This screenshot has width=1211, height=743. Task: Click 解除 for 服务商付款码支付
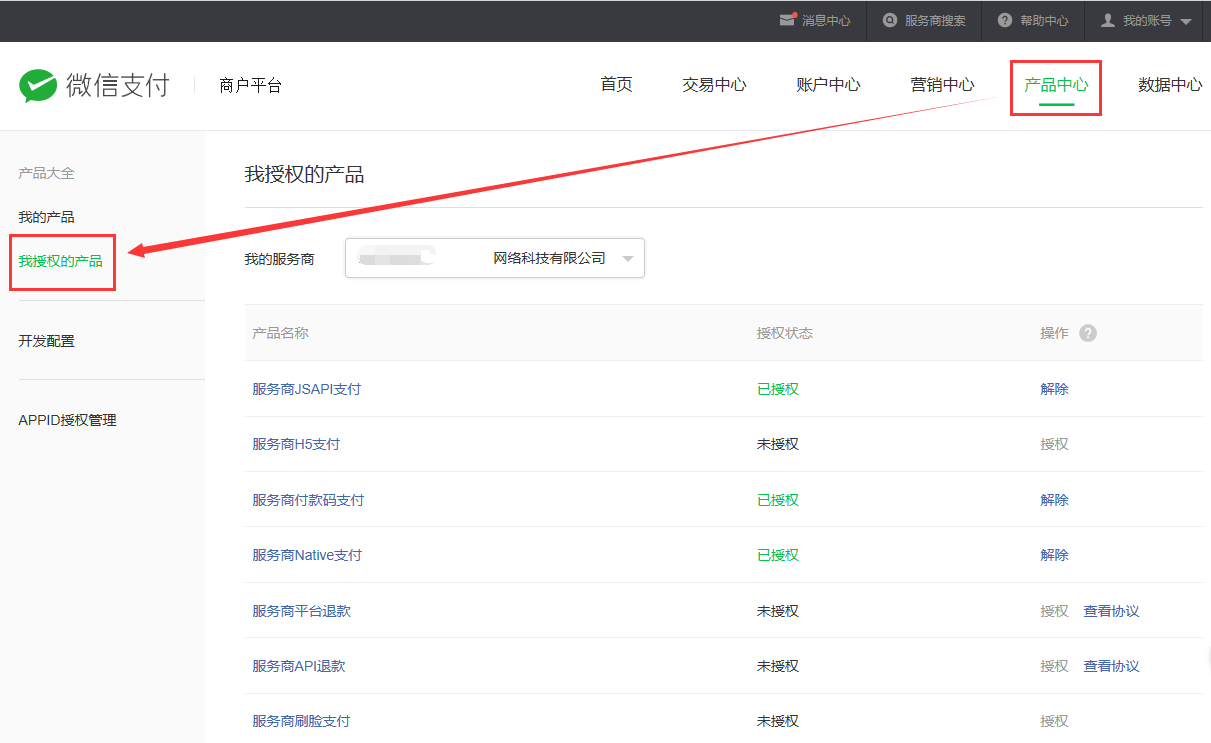pos(1054,500)
